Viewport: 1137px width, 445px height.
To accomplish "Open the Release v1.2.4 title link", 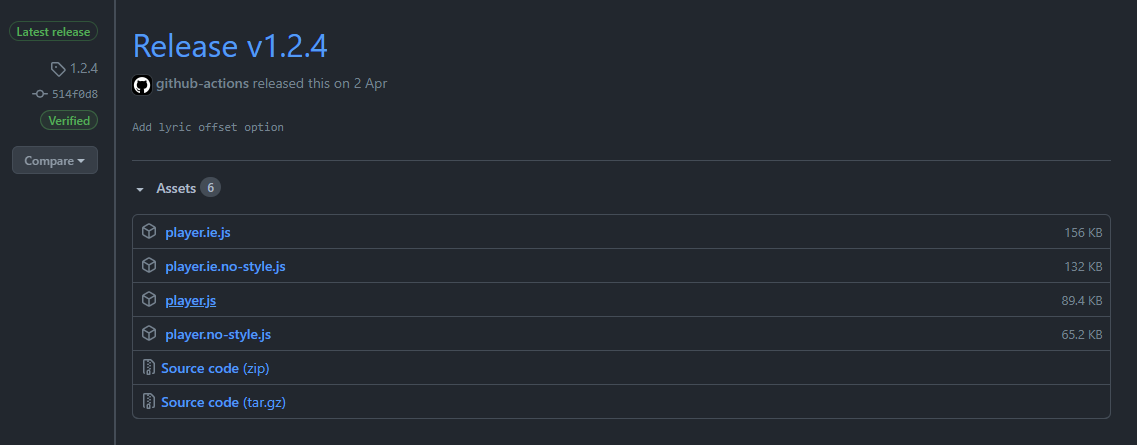I will (230, 46).
